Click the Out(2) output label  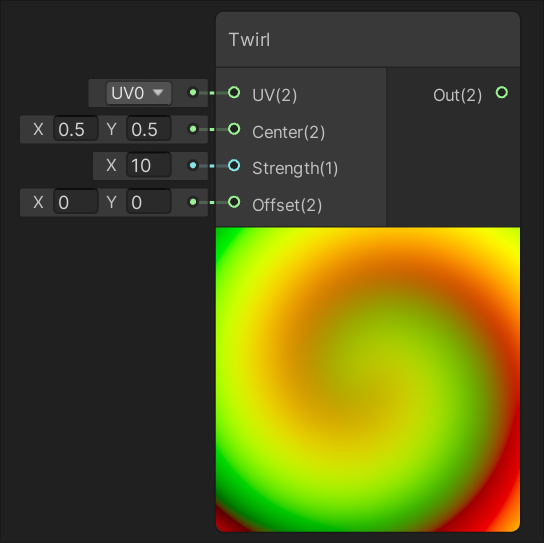(x=458, y=95)
